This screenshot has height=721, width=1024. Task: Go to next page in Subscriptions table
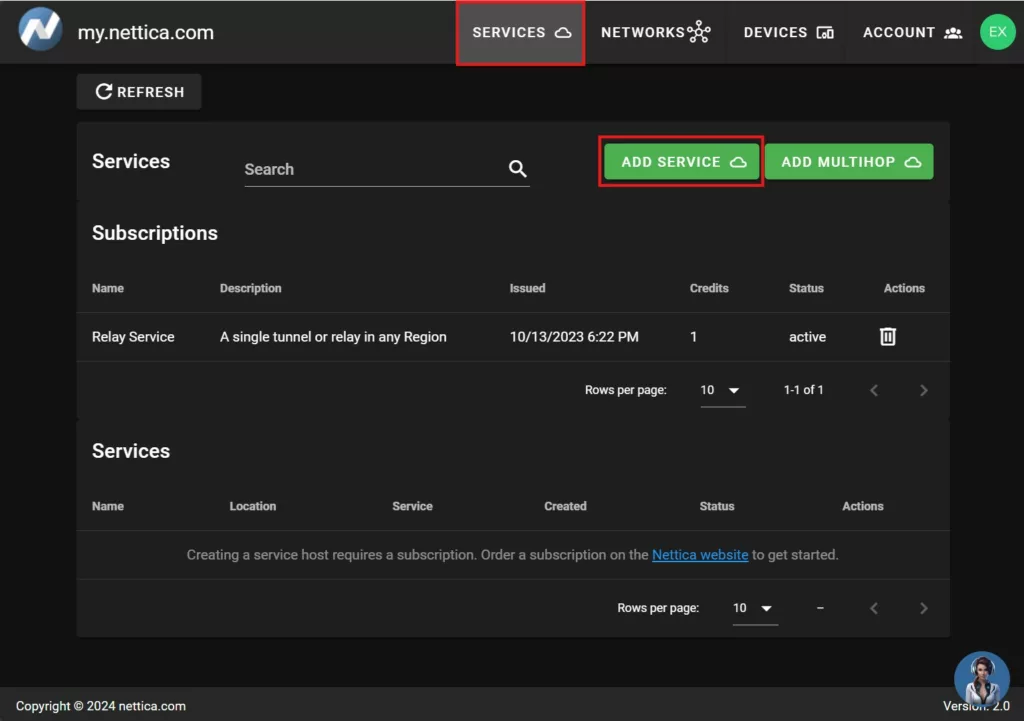click(x=923, y=390)
